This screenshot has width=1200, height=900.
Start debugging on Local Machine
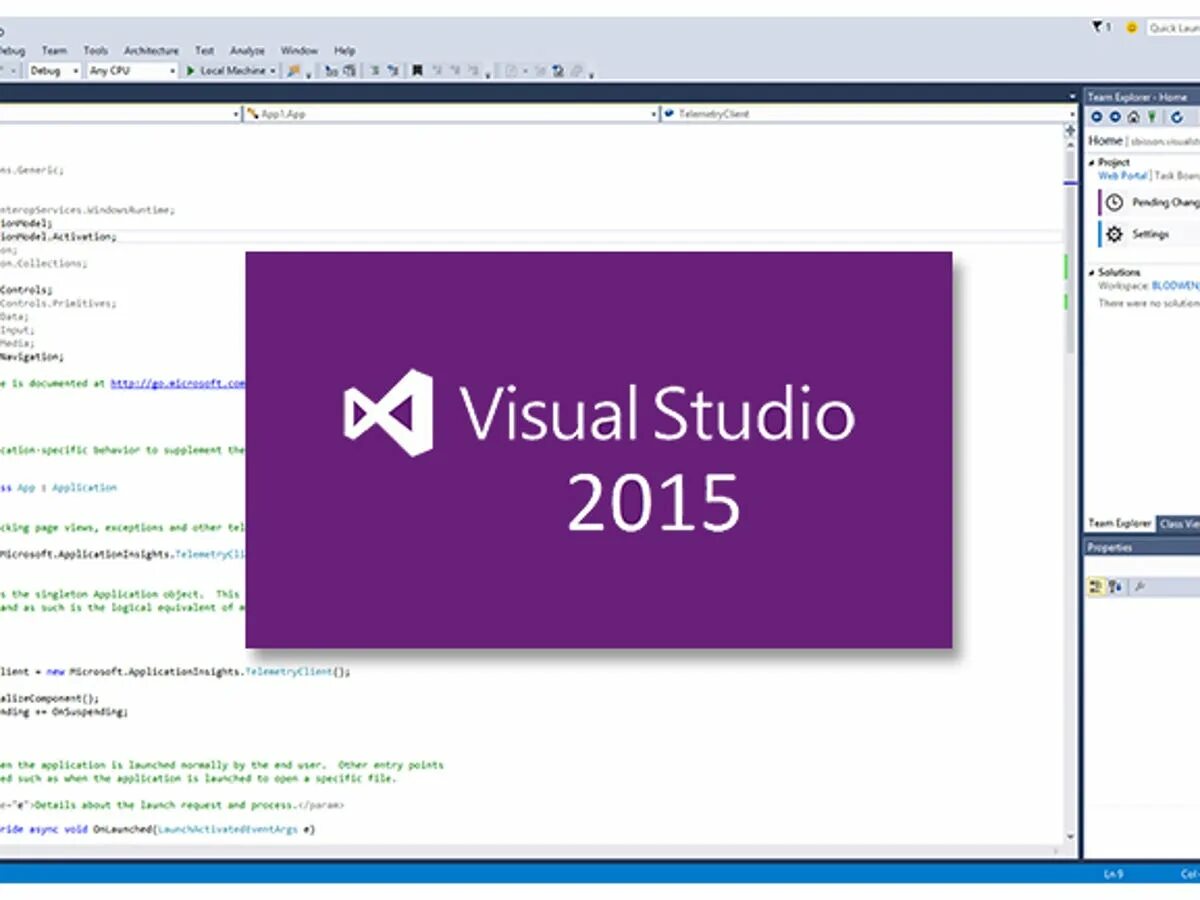(226, 71)
